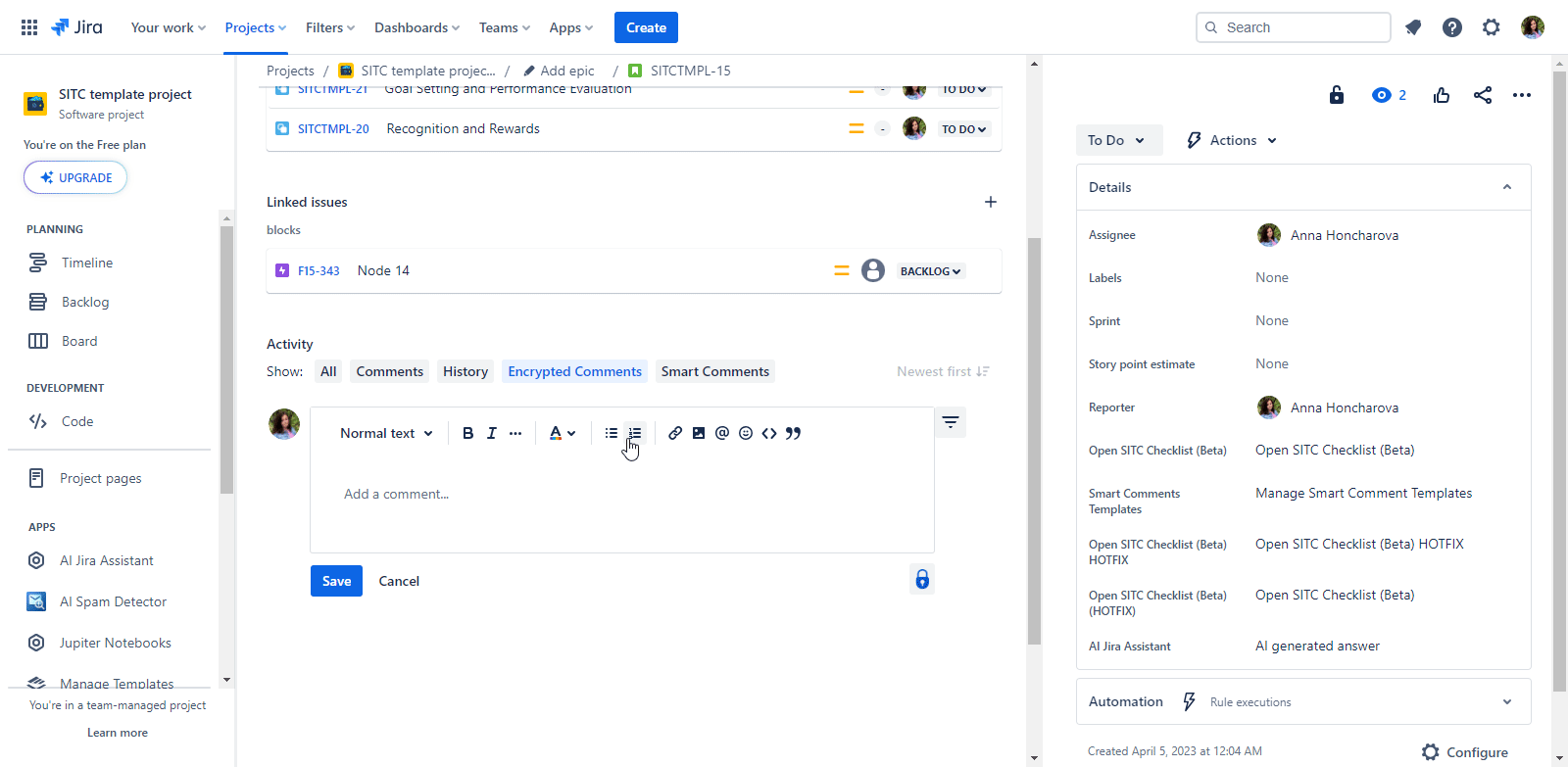Open the Filters menu
Viewport: 1568px width, 767px height.
[330, 27]
